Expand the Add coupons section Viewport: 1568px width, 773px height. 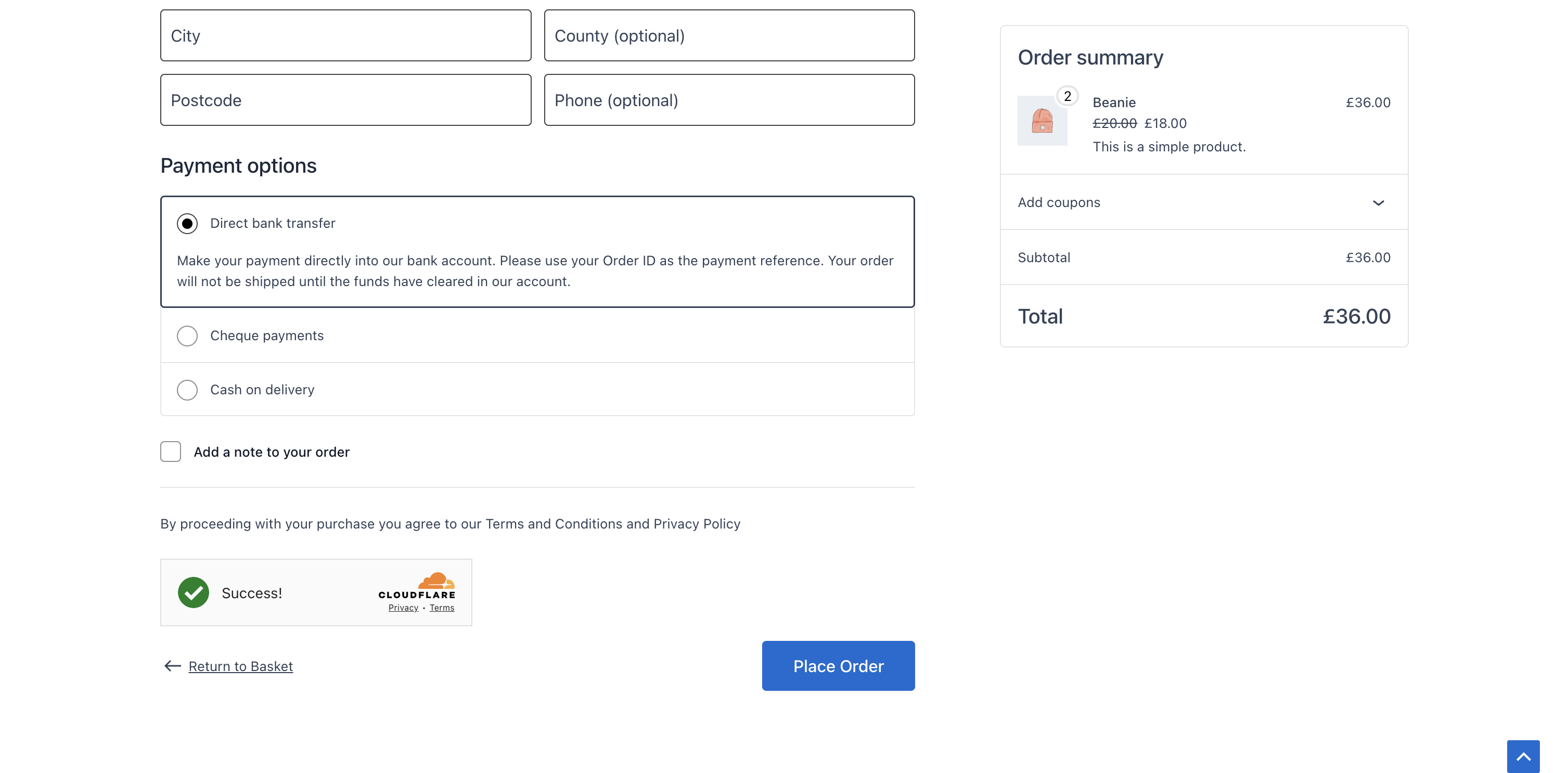point(1059,202)
